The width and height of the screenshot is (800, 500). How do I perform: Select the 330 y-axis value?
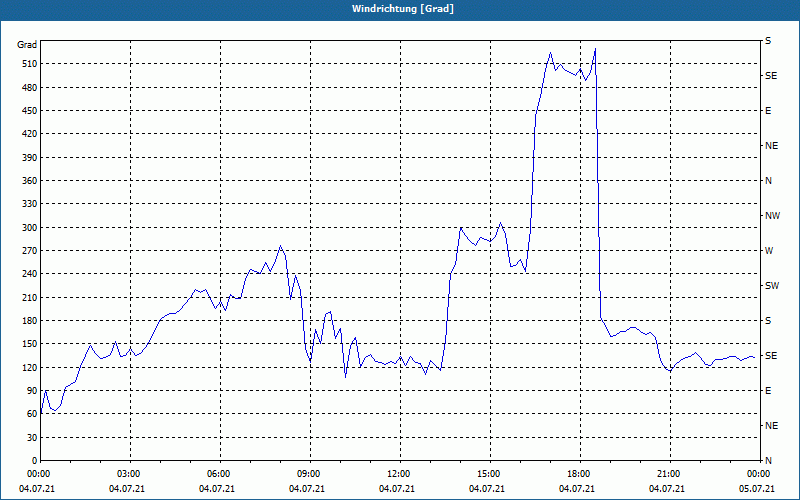[x=30, y=204]
